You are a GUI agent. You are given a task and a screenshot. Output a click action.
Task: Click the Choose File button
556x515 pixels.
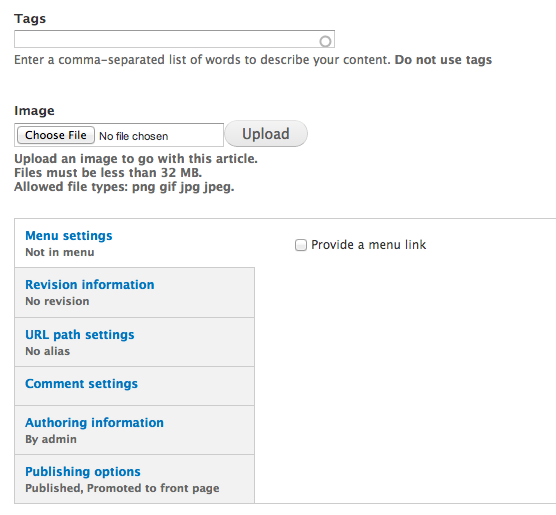tap(56, 135)
